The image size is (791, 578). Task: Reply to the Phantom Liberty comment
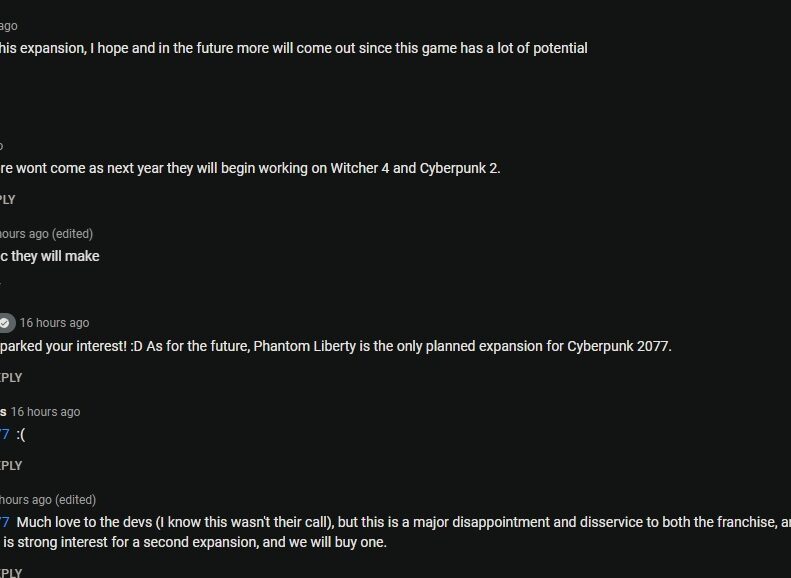click(x=10, y=377)
